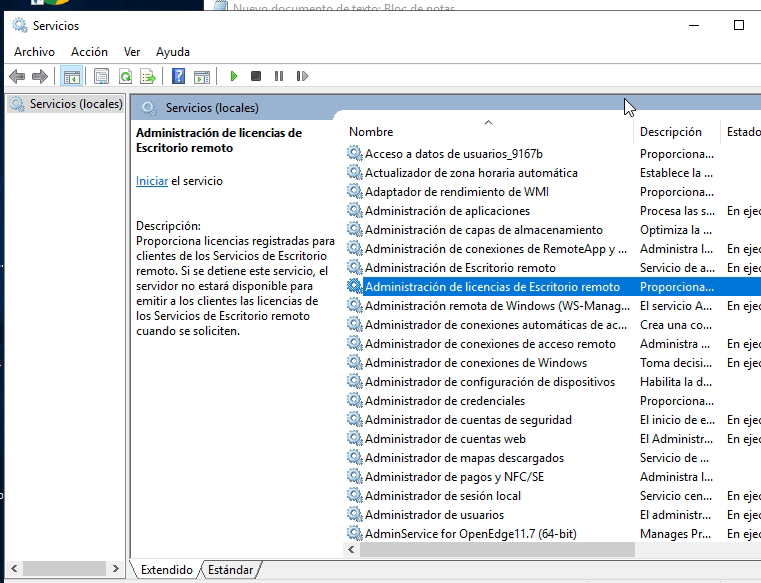This screenshot has width=761, height=583.
Task: Click the Bloc de notas window title behind
Action: click(x=344, y=7)
